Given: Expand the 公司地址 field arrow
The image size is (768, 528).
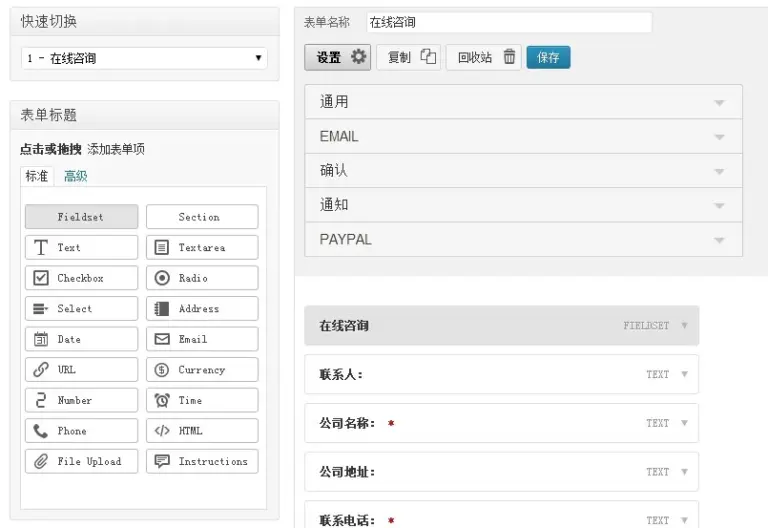Looking at the screenshot, I should [x=684, y=472].
